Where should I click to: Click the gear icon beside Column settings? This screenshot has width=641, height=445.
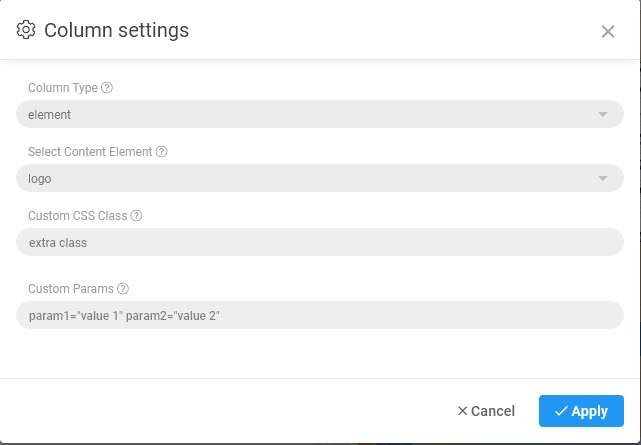(x=26, y=30)
